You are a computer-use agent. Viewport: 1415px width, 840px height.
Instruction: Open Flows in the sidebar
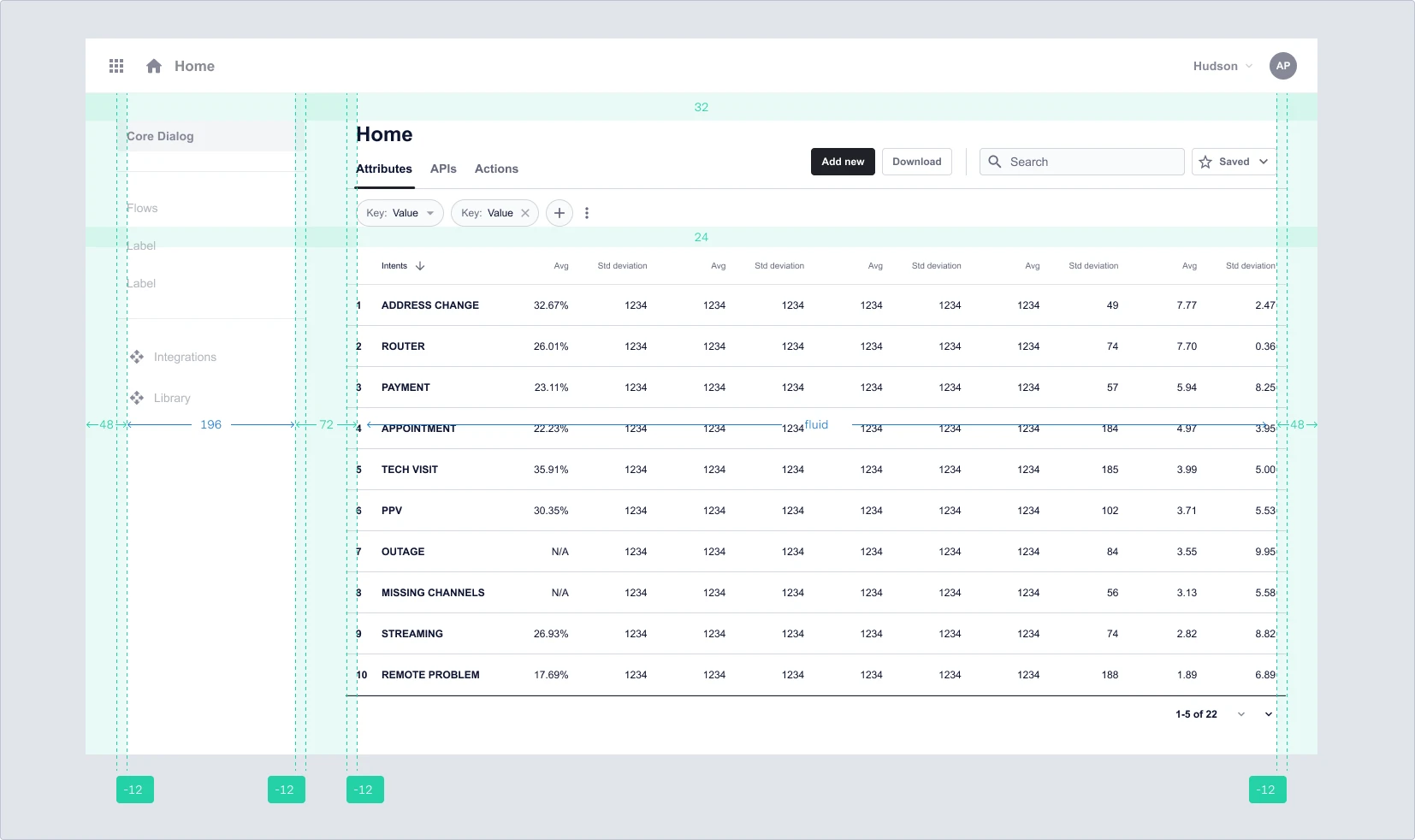142,208
